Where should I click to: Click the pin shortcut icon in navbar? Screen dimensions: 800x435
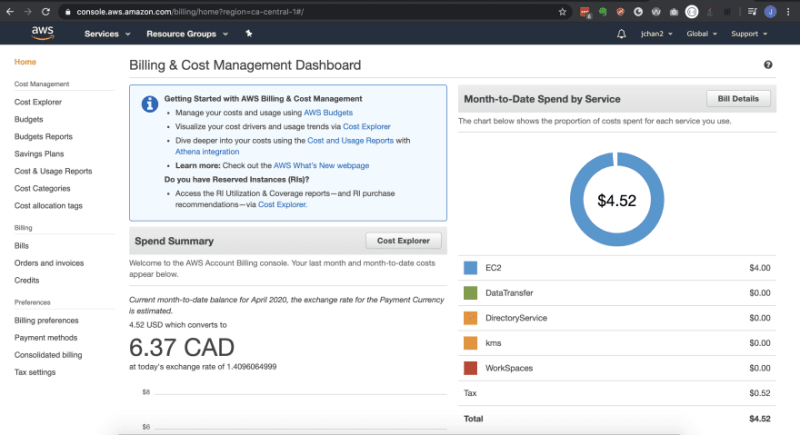248,34
